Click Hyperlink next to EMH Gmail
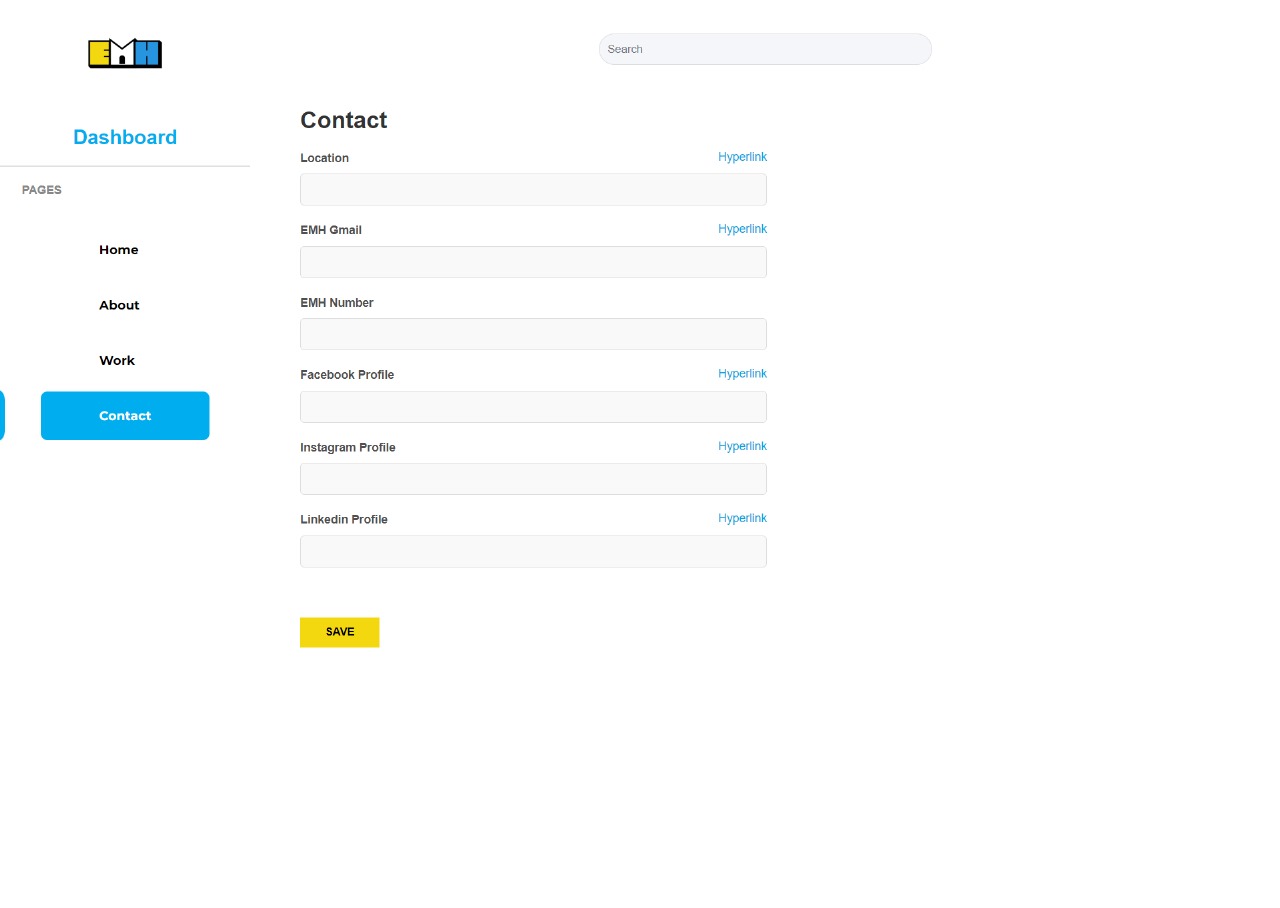The height and width of the screenshot is (908, 1280). pos(742,229)
